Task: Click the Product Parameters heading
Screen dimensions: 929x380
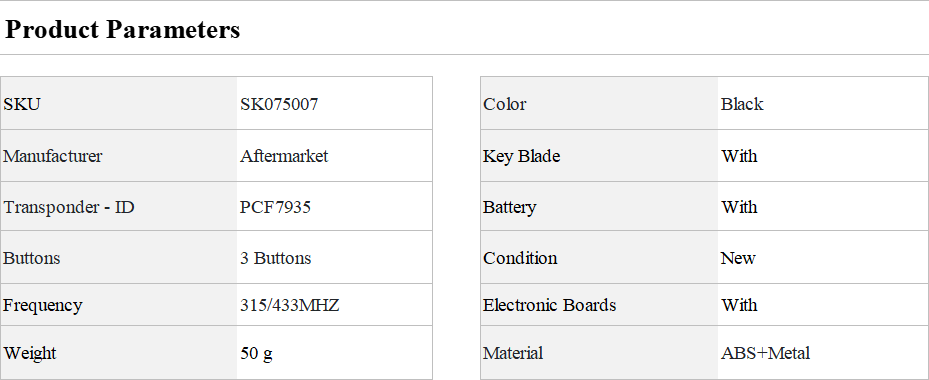Action: pos(123,29)
